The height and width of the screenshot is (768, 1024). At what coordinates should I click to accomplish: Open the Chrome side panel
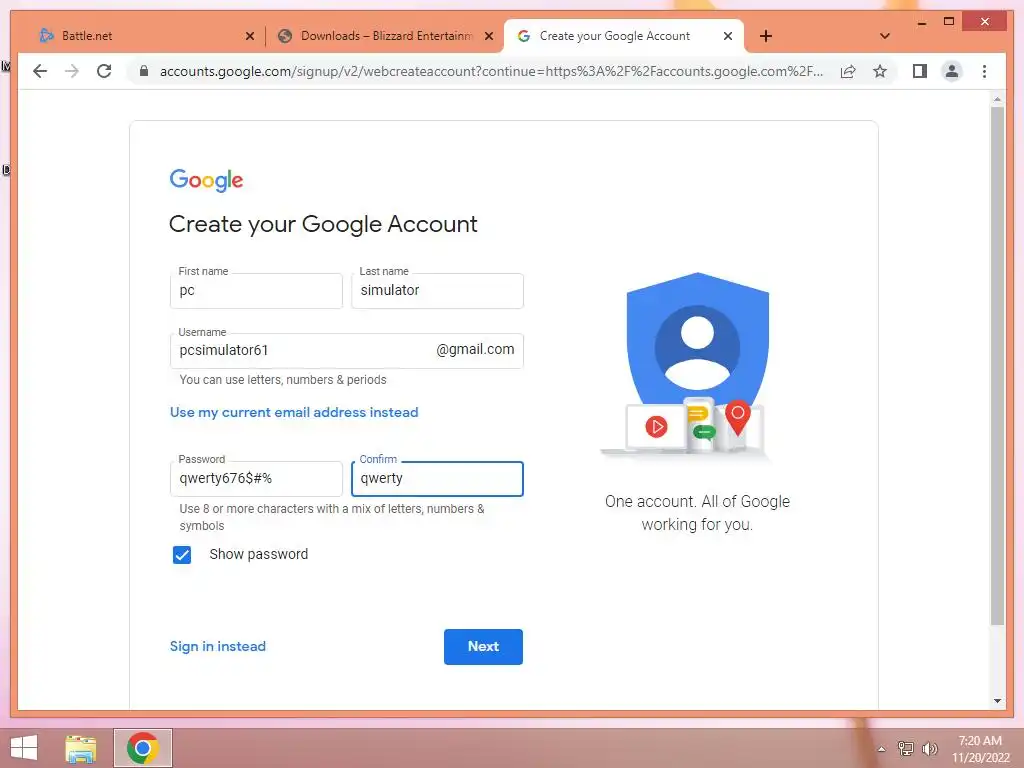[x=920, y=71]
